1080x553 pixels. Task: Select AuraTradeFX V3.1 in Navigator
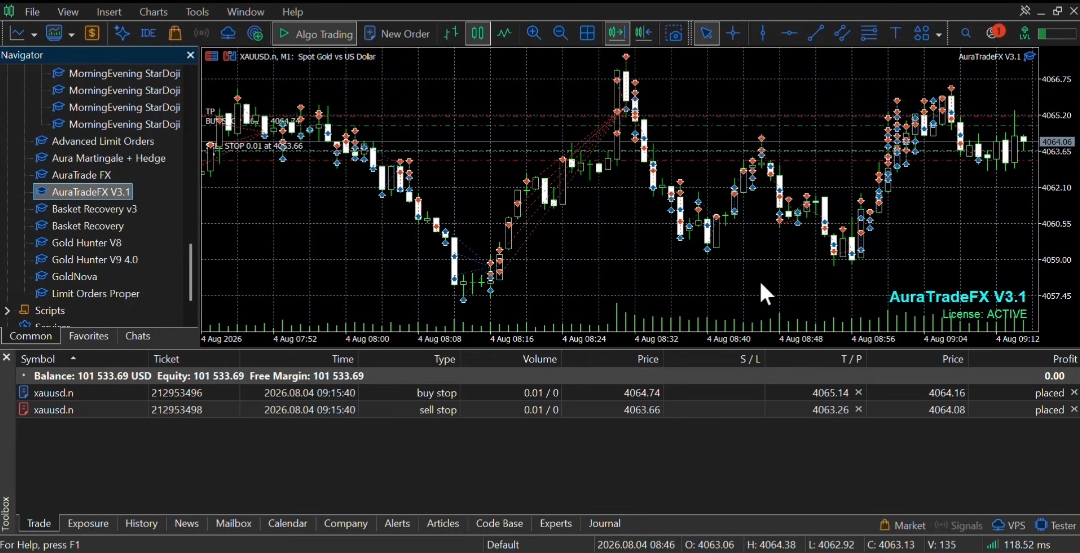[x=82, y=191]
